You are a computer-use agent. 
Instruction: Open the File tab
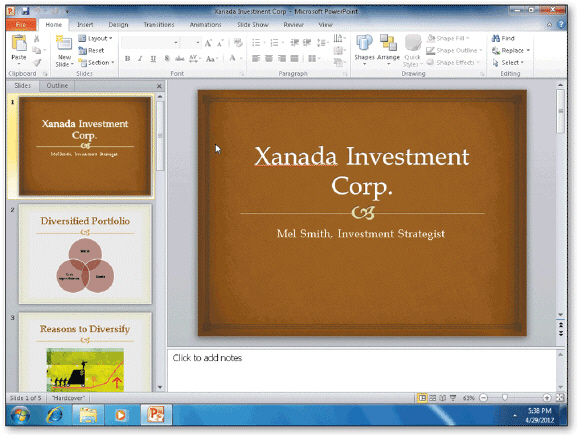tap(21, 25)
